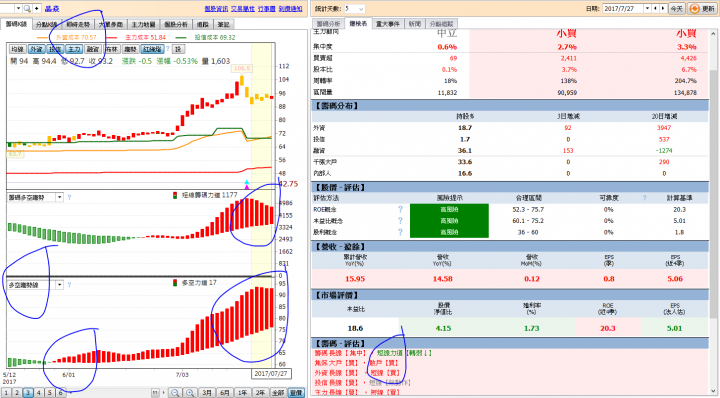Set chart range to 2年

pos(260,393)
